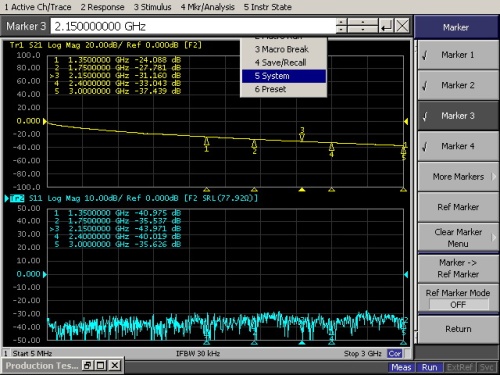
Task: Click the cyan reference position arrow left of the Tr2 graph
Action: [45, 275]
